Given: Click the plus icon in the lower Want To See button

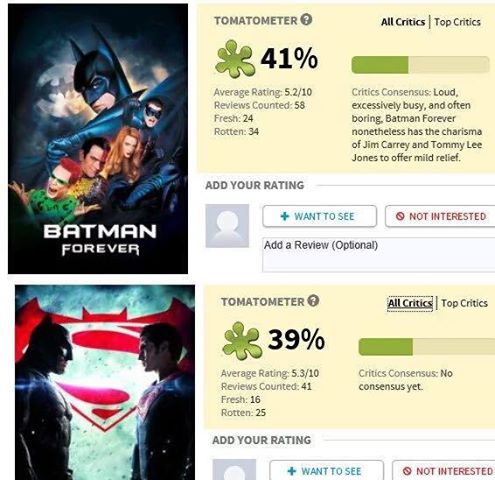Looking at the screenshot, I should [292, 471].
